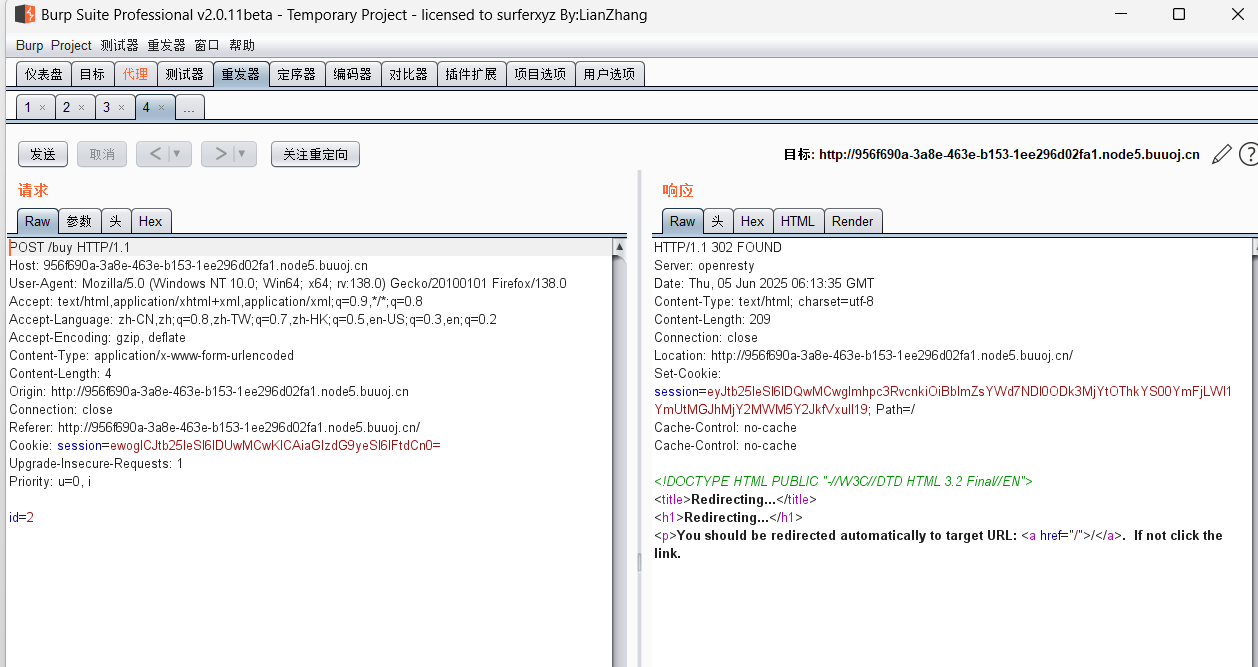Open the request 头 headers tab

[116, 221]
